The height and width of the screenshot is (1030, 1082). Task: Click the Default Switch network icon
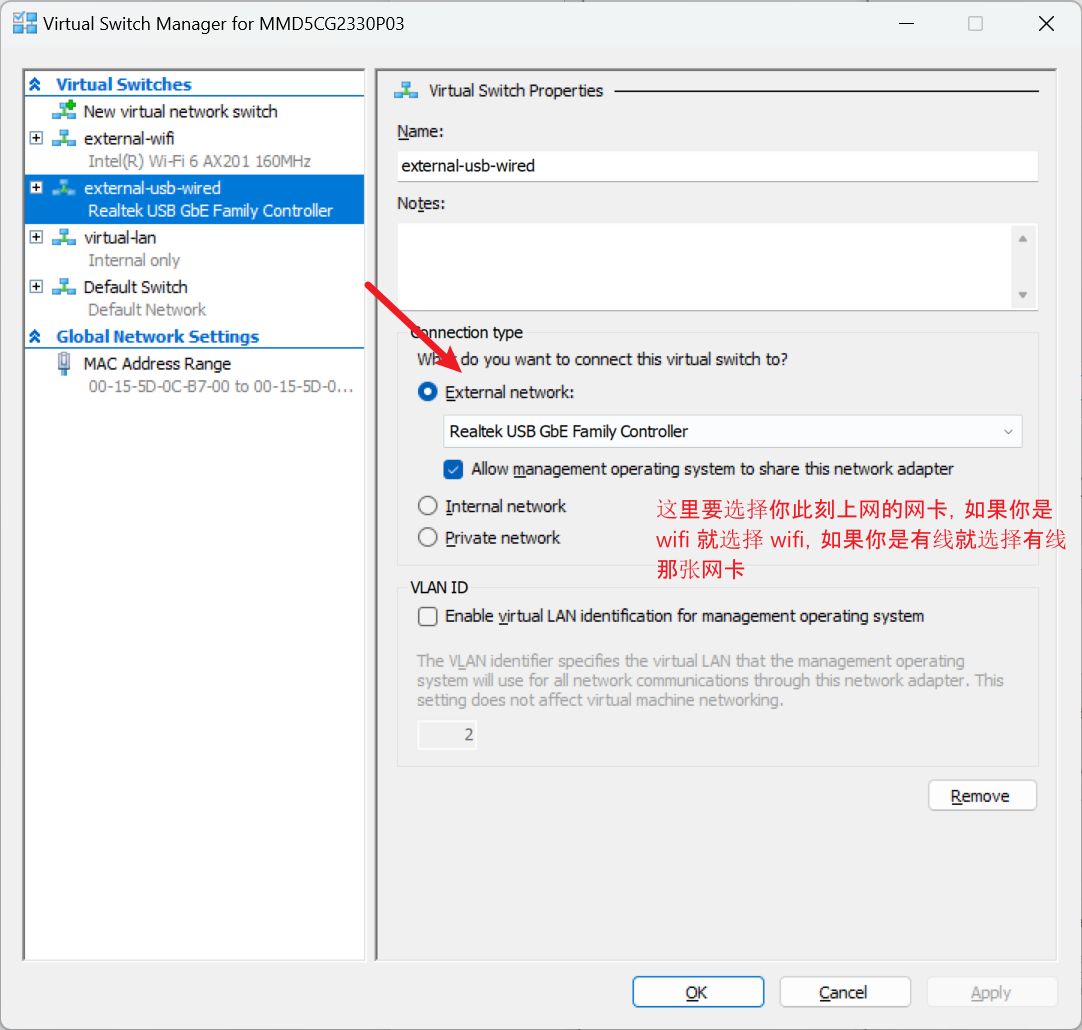click(64, 287)
